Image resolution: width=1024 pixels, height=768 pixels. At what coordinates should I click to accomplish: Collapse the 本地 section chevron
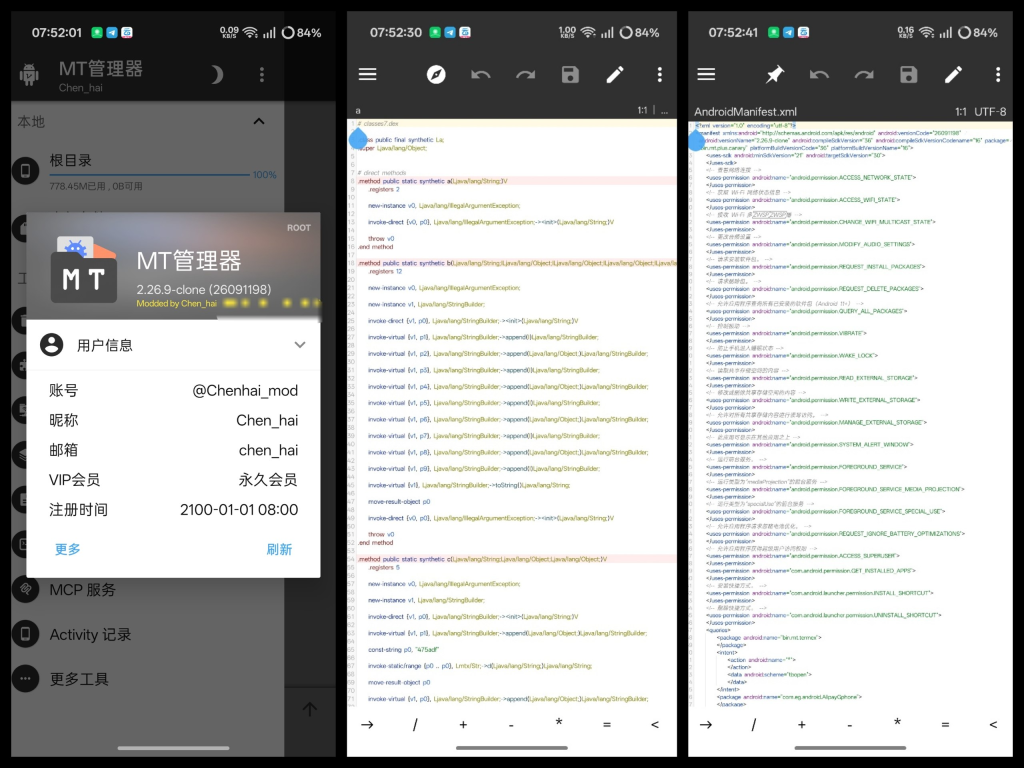click(x=259, y=121)
